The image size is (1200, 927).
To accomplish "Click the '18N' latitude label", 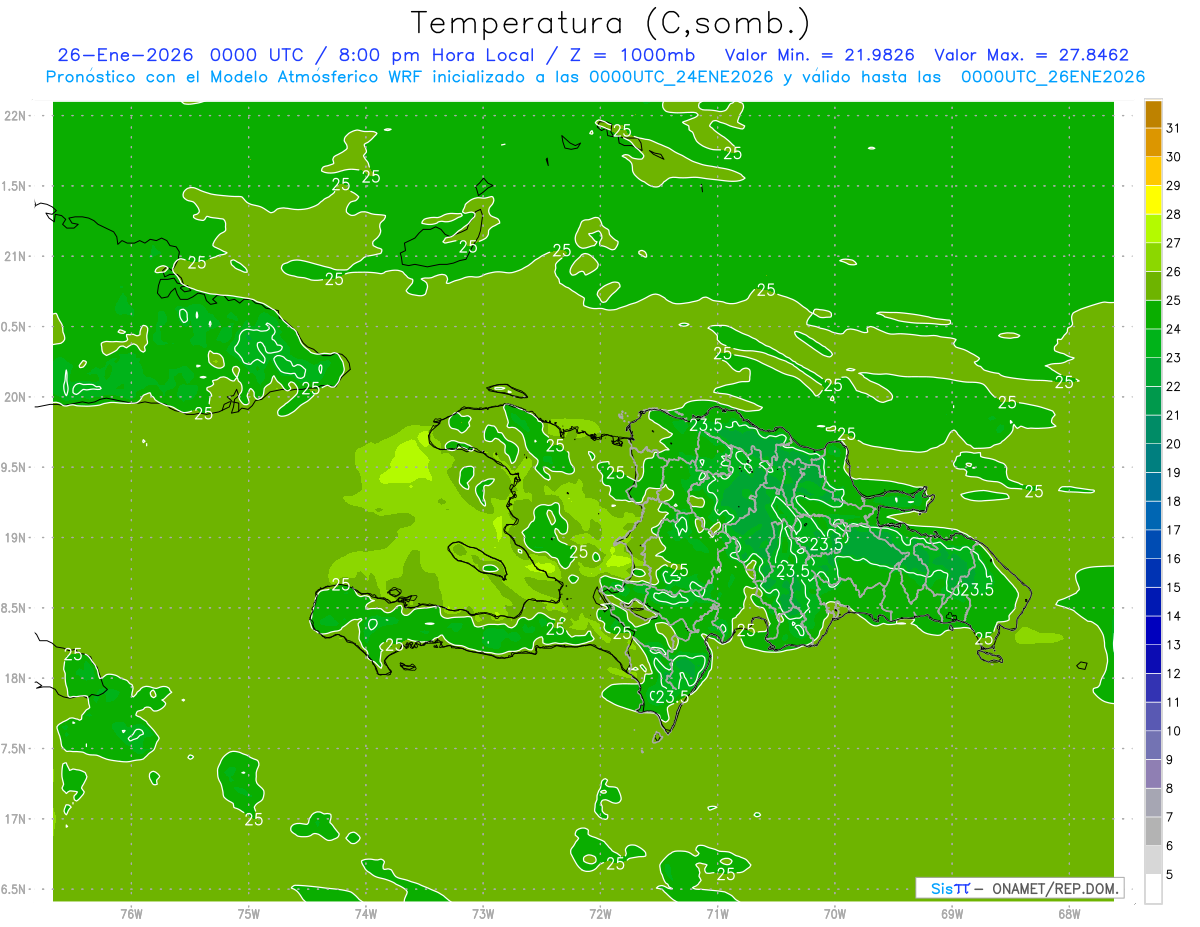I will click(x=16, y=678).
